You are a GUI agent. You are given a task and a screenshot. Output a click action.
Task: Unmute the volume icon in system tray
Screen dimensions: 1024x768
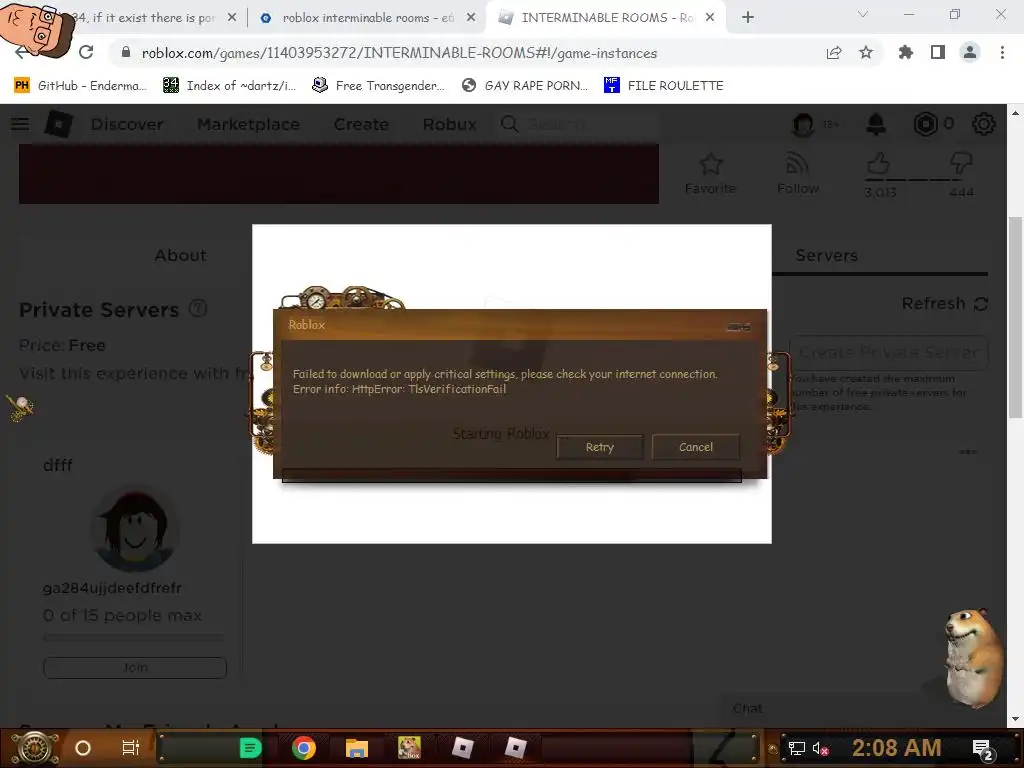820,748
